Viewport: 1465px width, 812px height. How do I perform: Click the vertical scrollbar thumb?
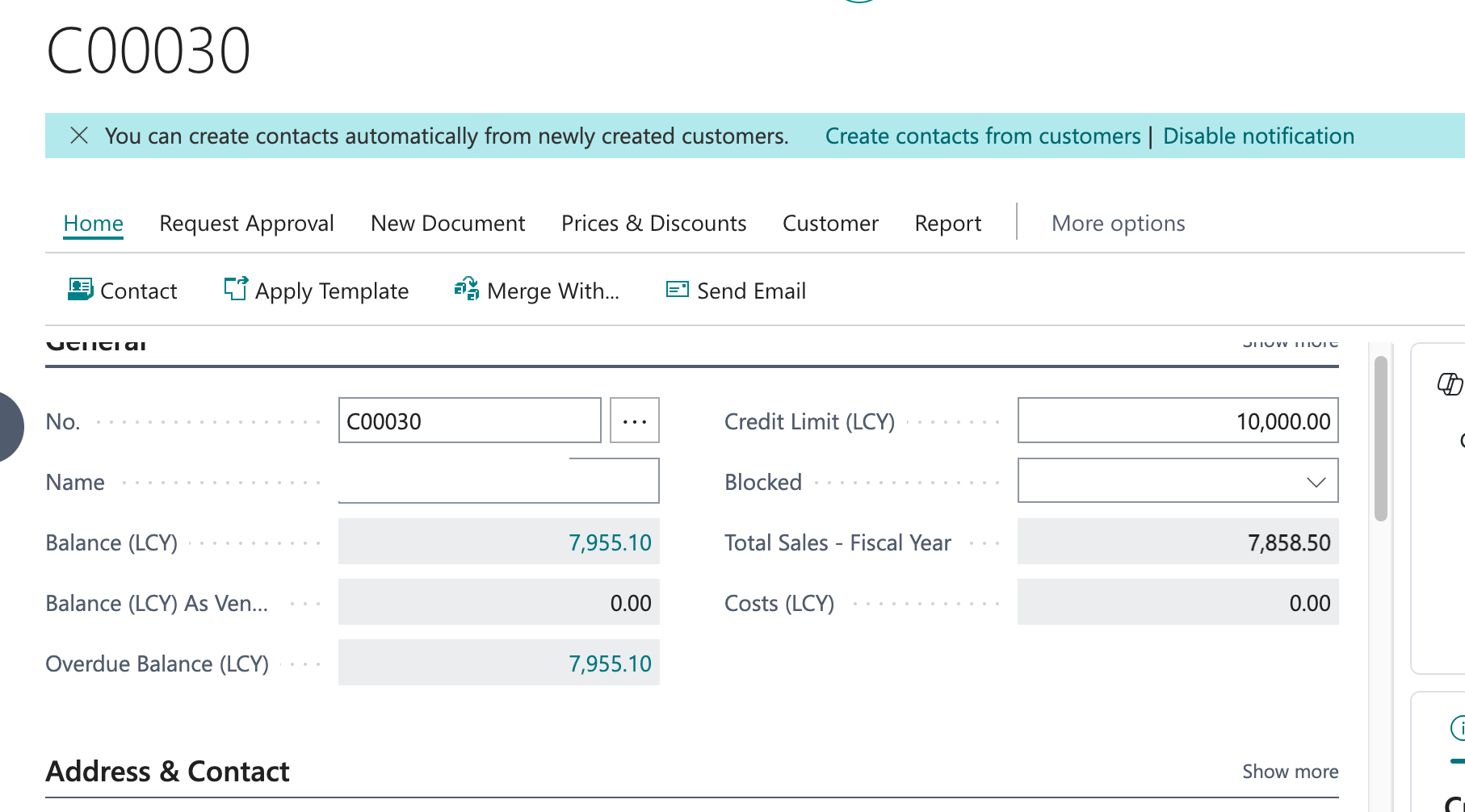coord(1380,438)
